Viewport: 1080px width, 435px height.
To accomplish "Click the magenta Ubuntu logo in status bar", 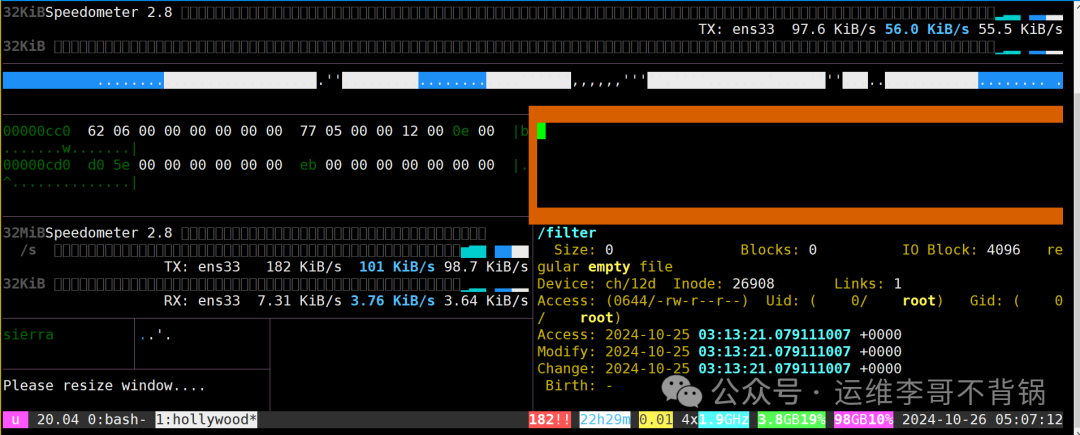I will (x=15, y=419).
